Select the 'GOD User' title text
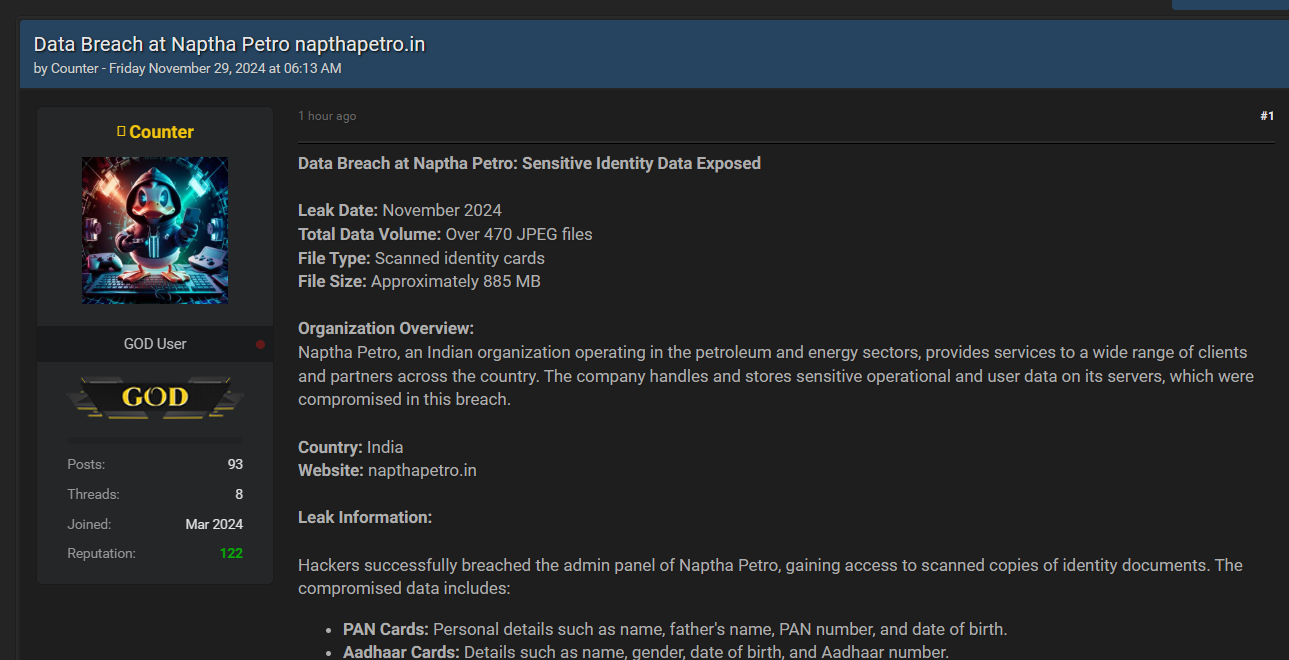Viewport: 1289px width, 660px height. 155,344
